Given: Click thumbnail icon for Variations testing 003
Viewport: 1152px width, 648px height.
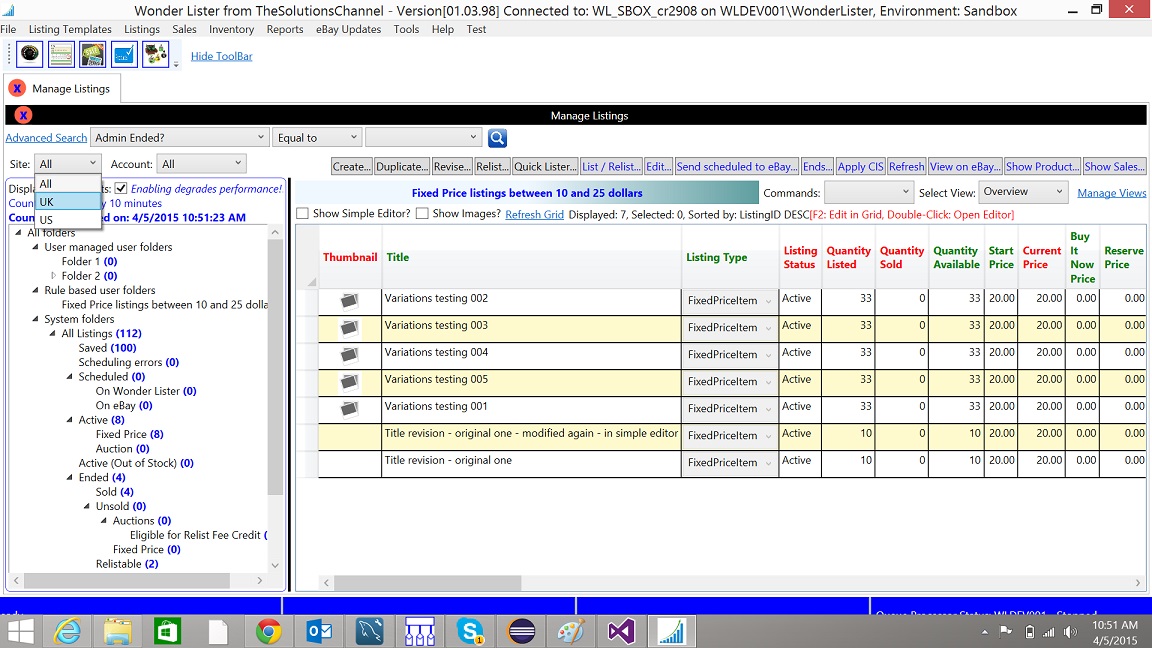Looking at the screenshot, I should point(349,327).
